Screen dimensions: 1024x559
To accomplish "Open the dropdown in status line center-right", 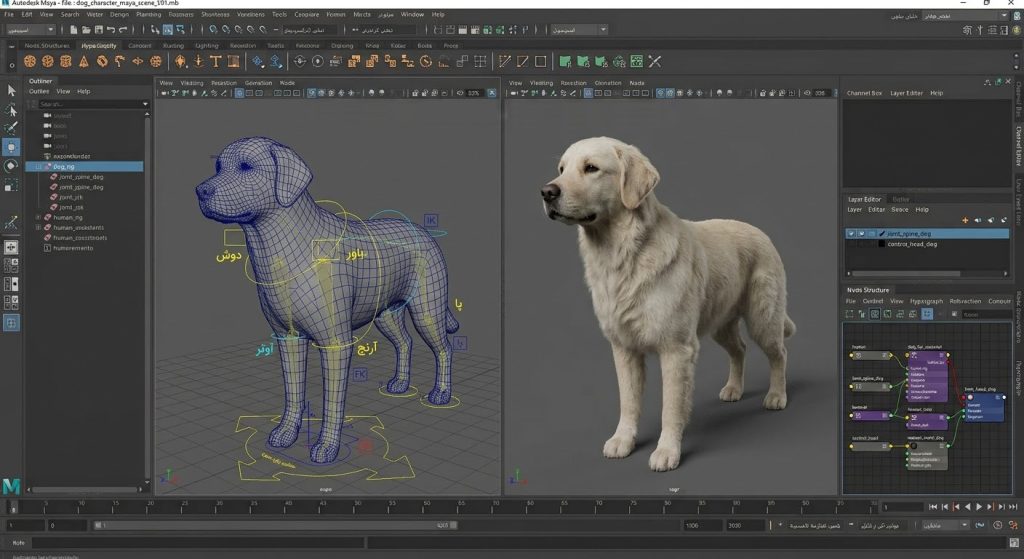I will click(579, 29).
